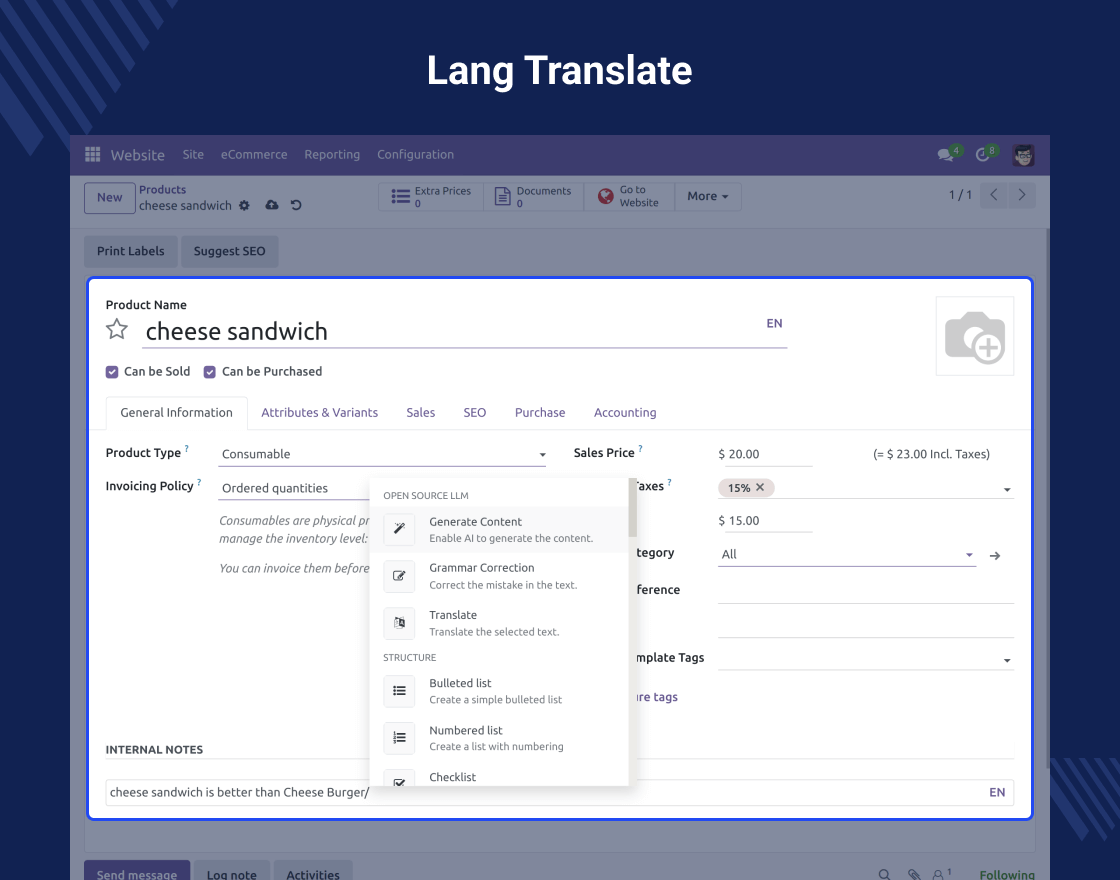Viewport: 1120px width, 880px height.
Task: Open the Website app title
Action: click(138, 155)
